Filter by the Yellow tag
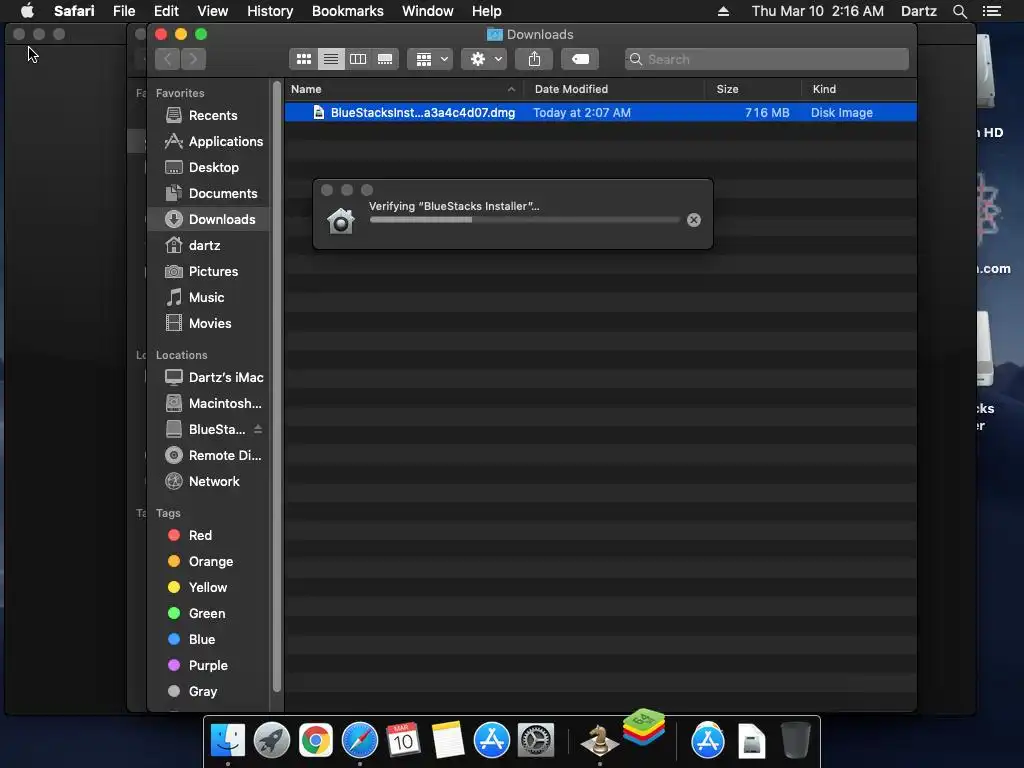The width and height of the screenshot is (1024, 768). click(209, 588)
